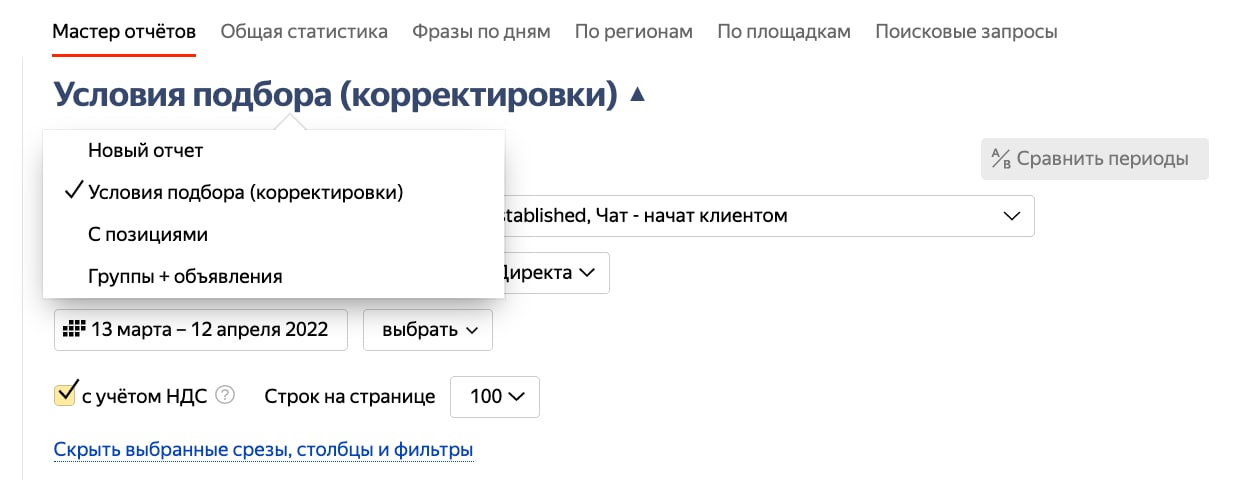Select 'Группы + объявления' menu entry

pos(185,277)
